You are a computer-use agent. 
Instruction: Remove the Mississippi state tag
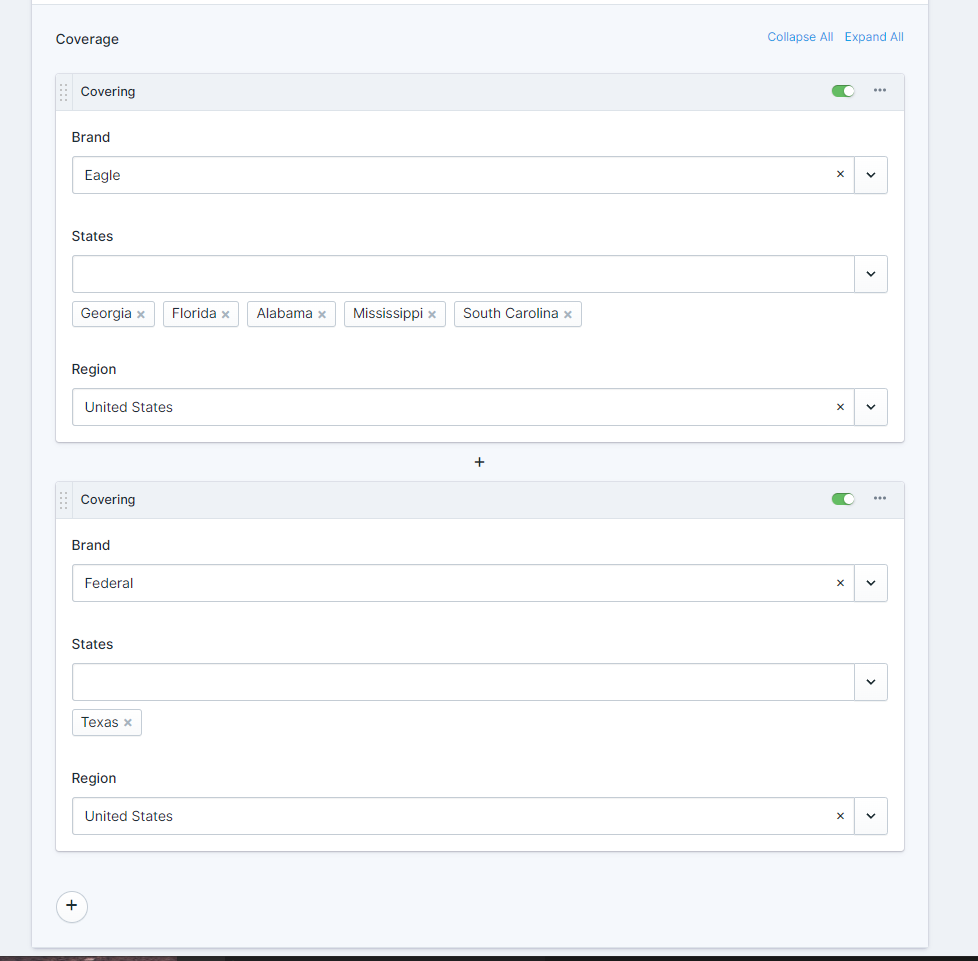point(432,314)
